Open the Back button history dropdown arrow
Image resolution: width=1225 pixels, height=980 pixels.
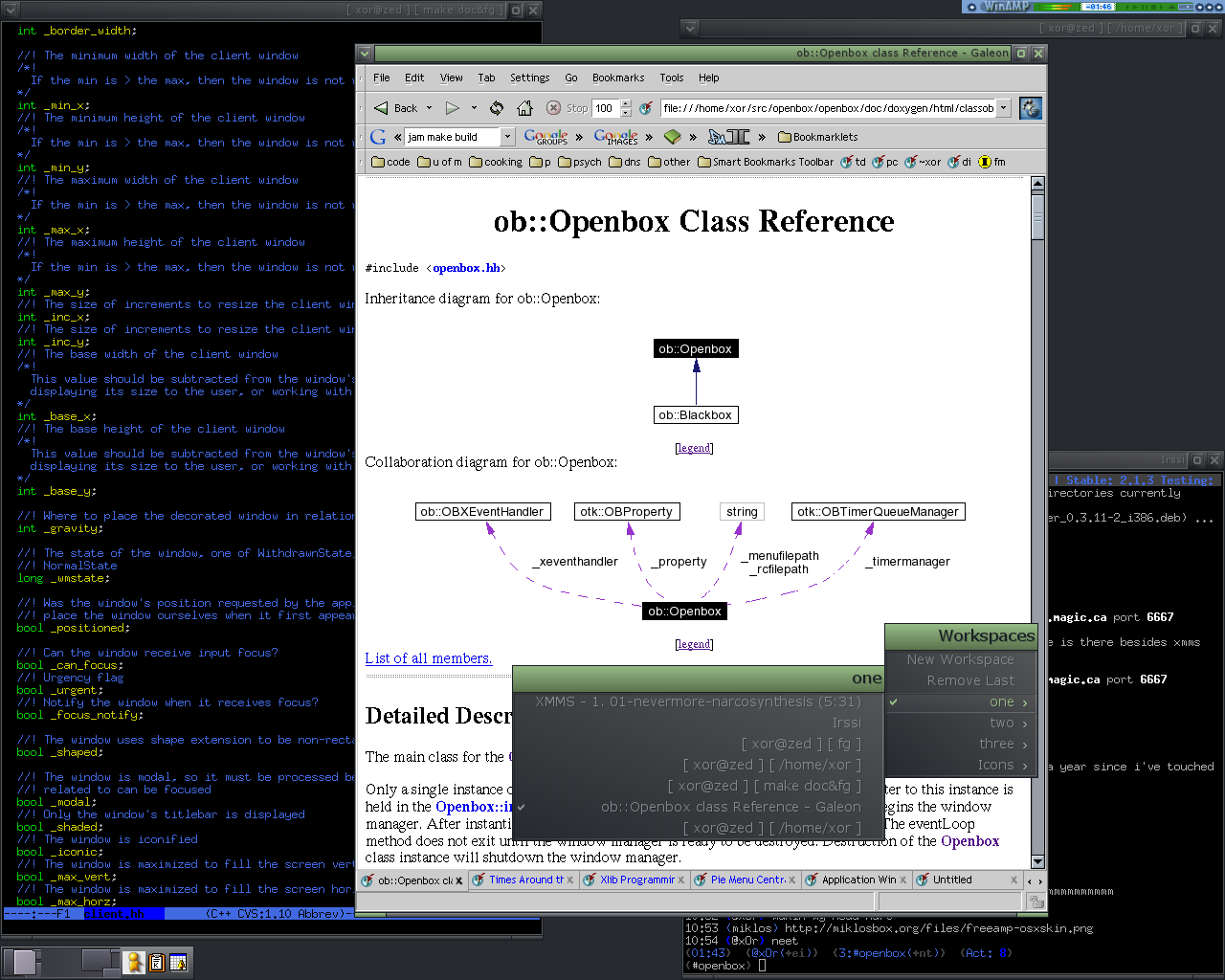[429, 108]
